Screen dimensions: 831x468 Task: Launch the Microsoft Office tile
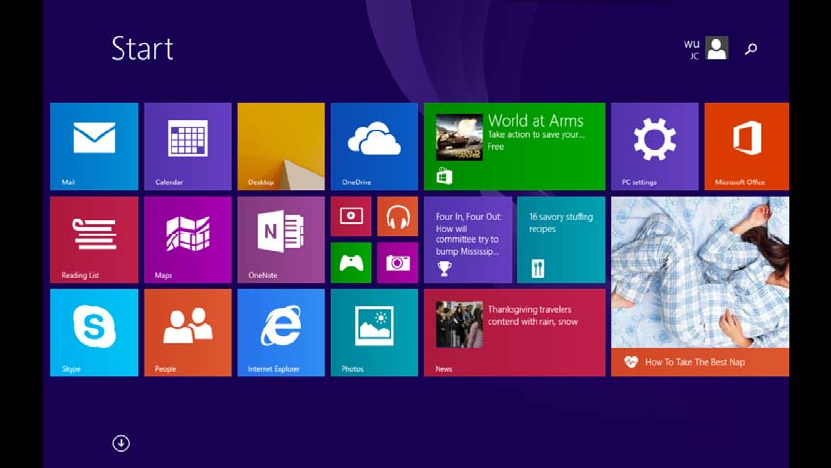tap(747, 146)
